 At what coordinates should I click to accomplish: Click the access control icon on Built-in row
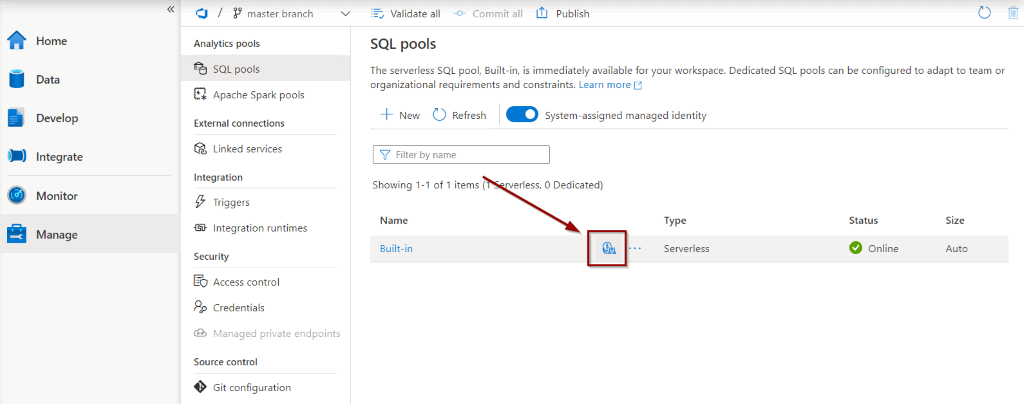(x=609, y=249)
